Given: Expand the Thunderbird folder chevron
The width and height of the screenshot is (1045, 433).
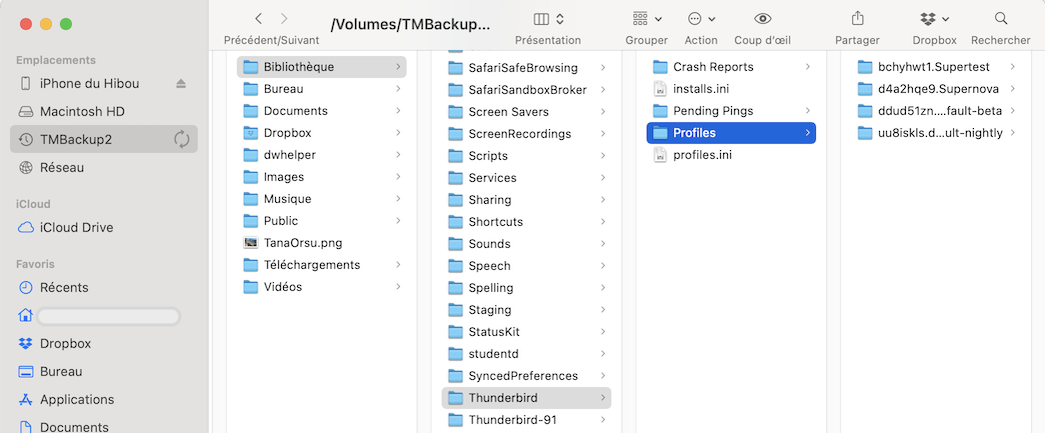Looking at the screenshot, I should [x=602, y=398].
